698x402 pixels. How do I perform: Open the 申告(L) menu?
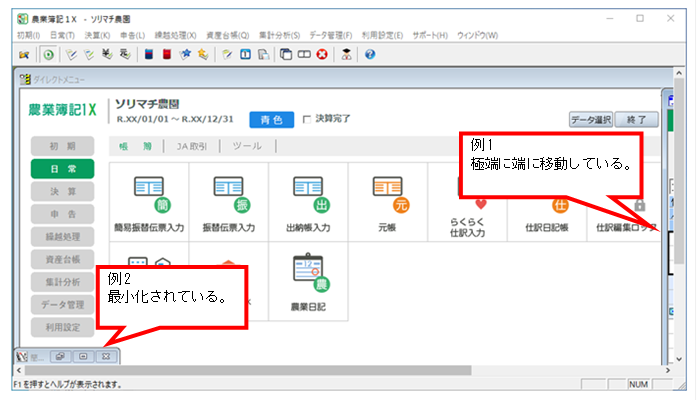coord(133,35)
